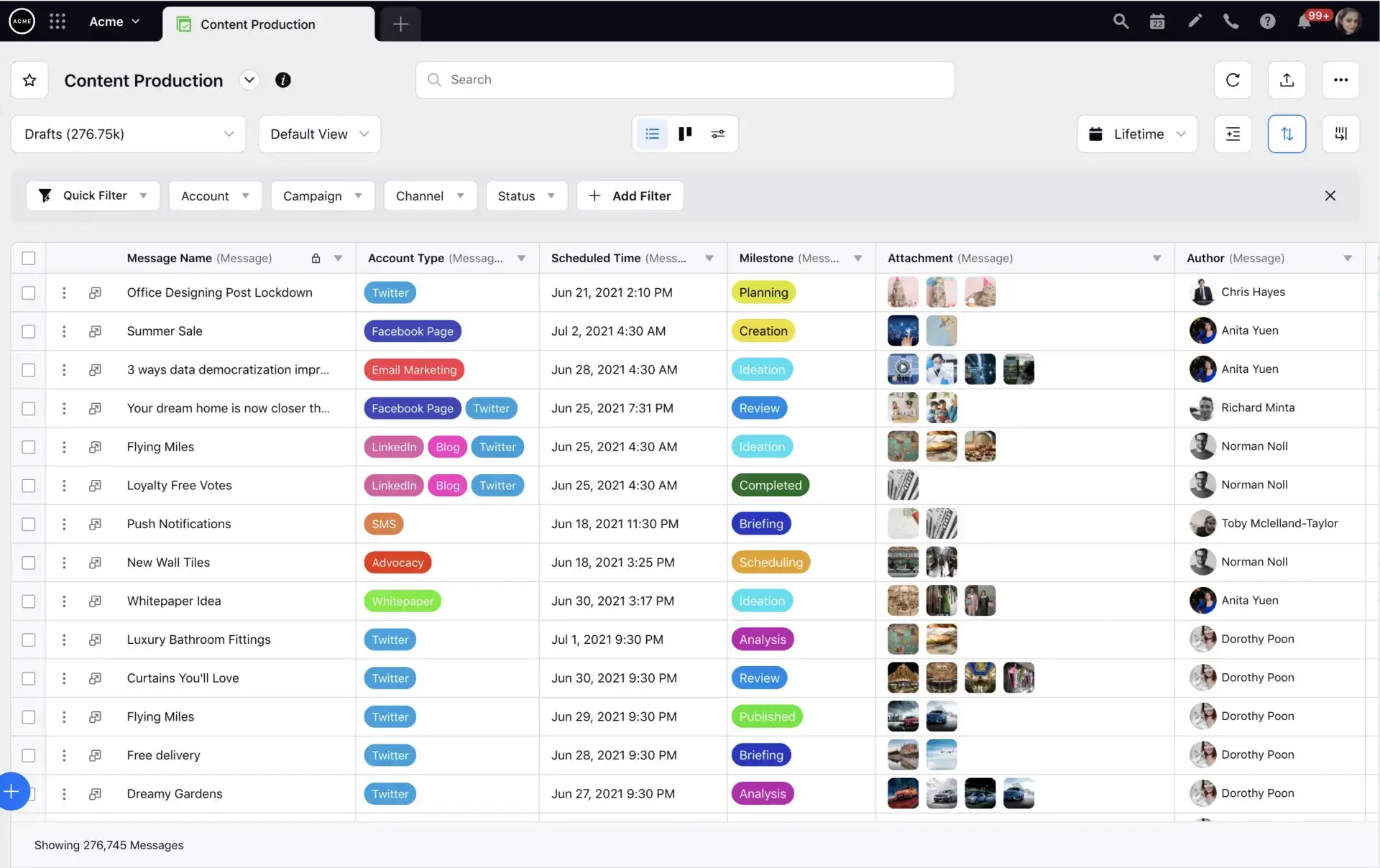Click the list view icon

pyautogui.click(x=652, y=133)
